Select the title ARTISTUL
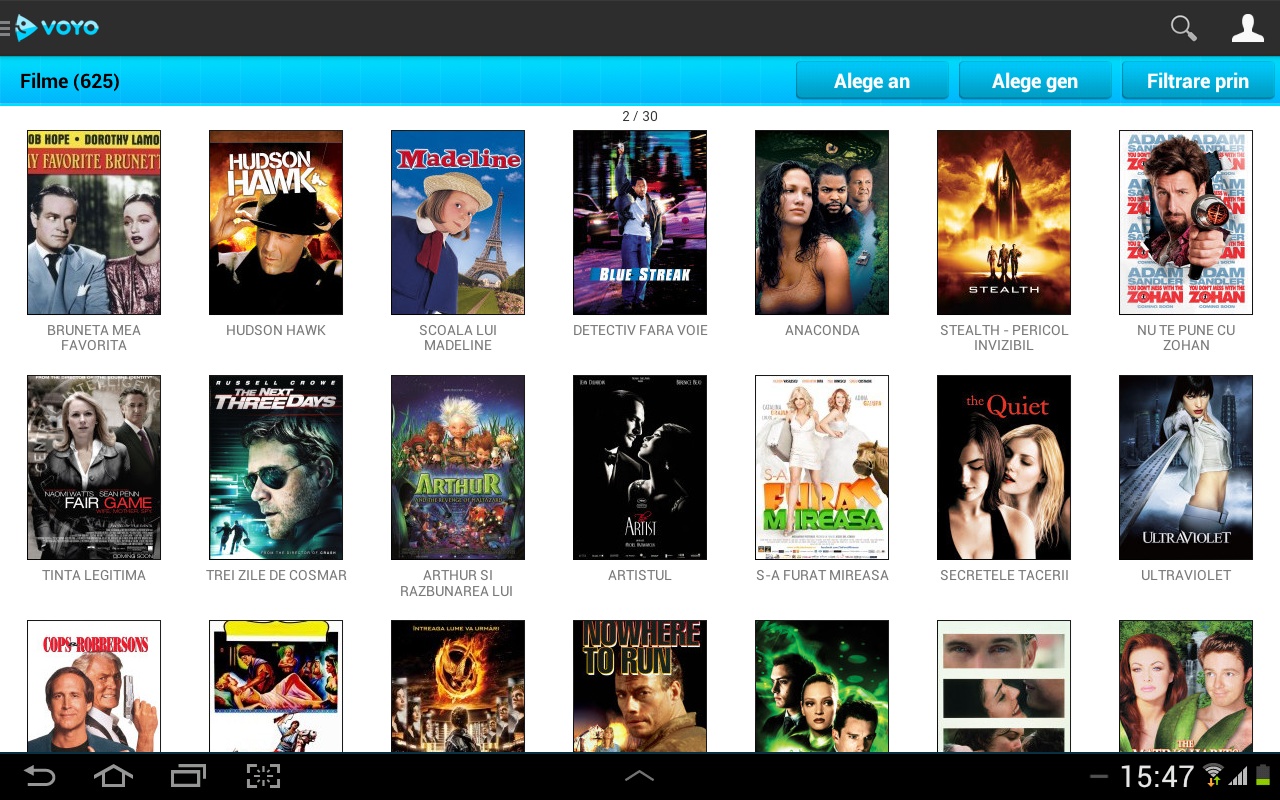Image resolution: width=1280 pixels, height=800 pixels. (x=640, y=575)
